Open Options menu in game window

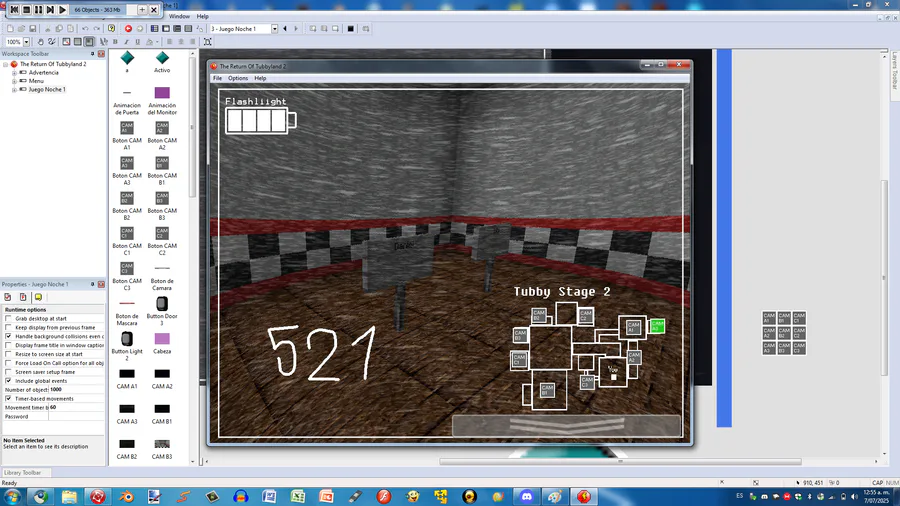[238, 78]
